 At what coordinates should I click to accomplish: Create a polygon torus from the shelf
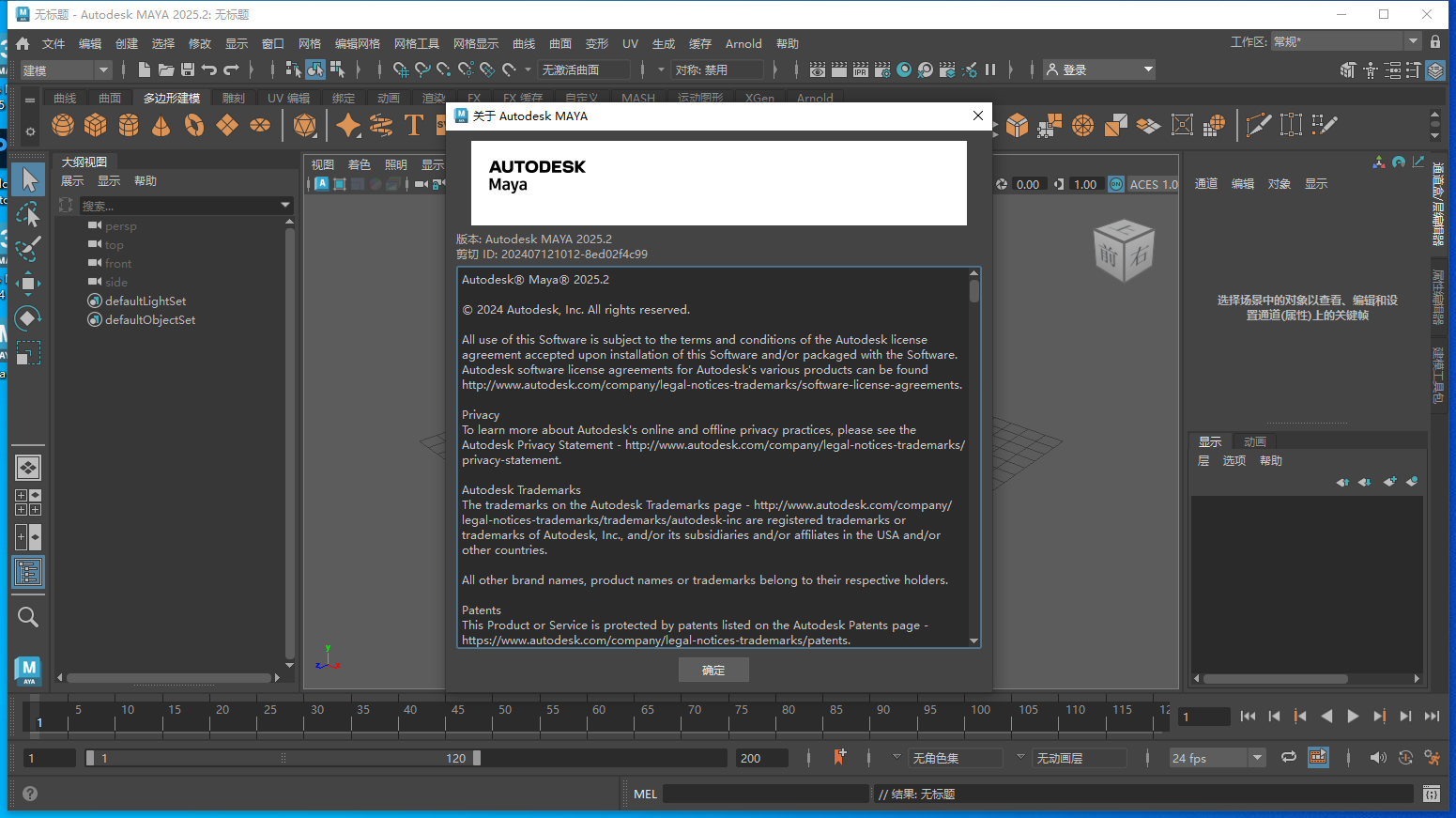194,125
